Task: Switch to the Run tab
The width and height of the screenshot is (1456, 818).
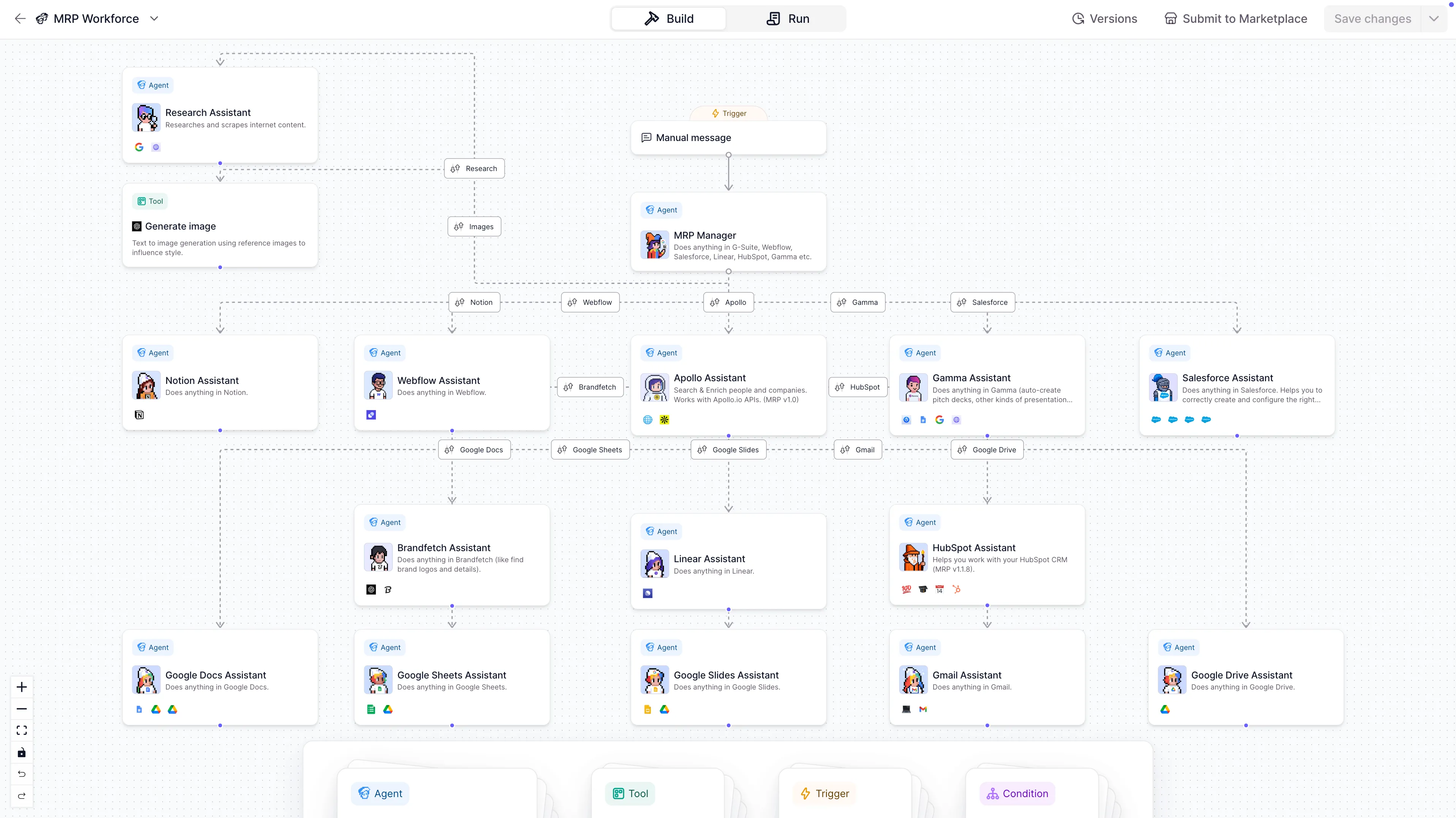Action: point(787,19)
